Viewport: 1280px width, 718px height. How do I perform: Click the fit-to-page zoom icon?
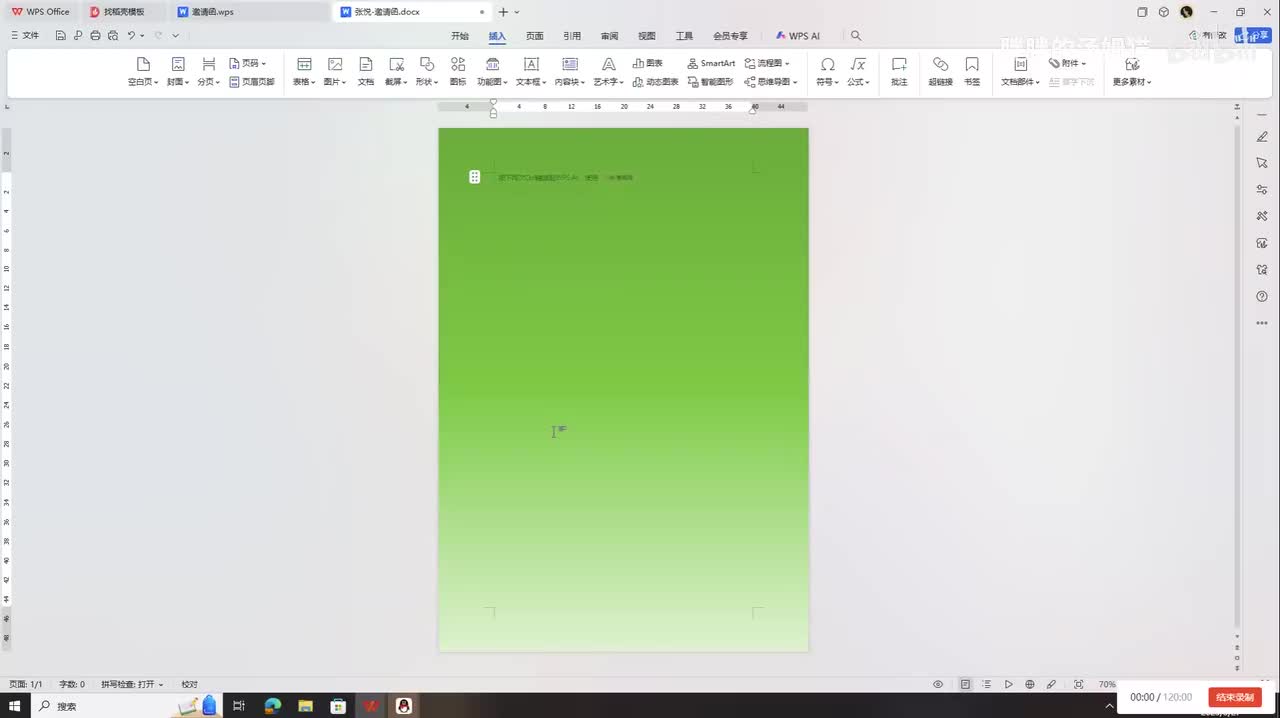point(1078,684)
